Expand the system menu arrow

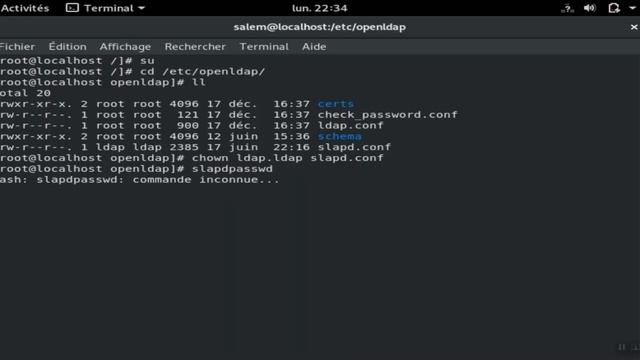[x=632, y=8]
